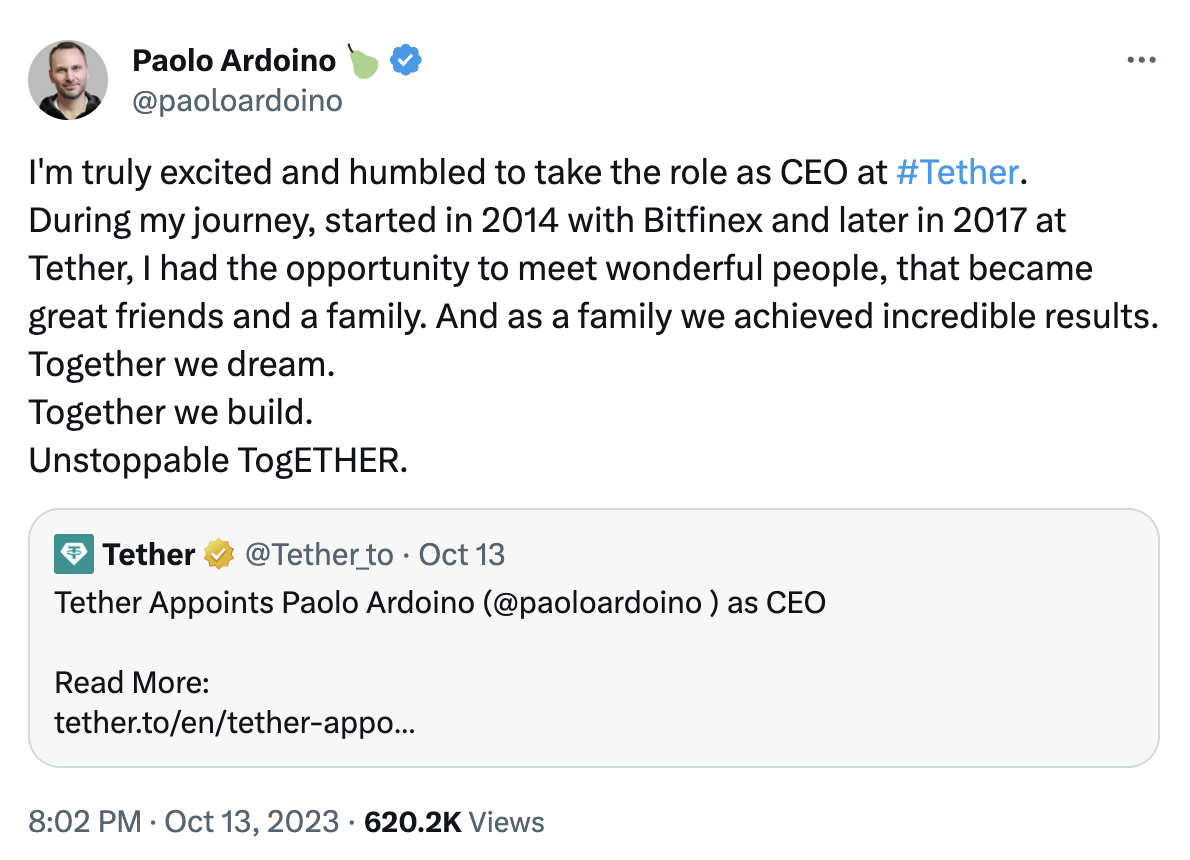Click the pear emoji next to the name
Image resolution: width=1190 pixels, height=860 pixels.
click(x=363, y=61)
